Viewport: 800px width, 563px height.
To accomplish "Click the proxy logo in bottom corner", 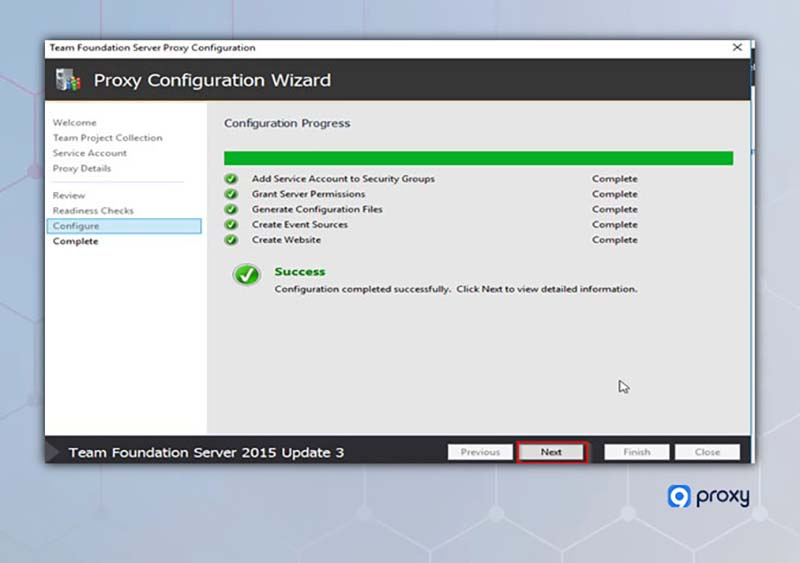I will tap(708, 497).
